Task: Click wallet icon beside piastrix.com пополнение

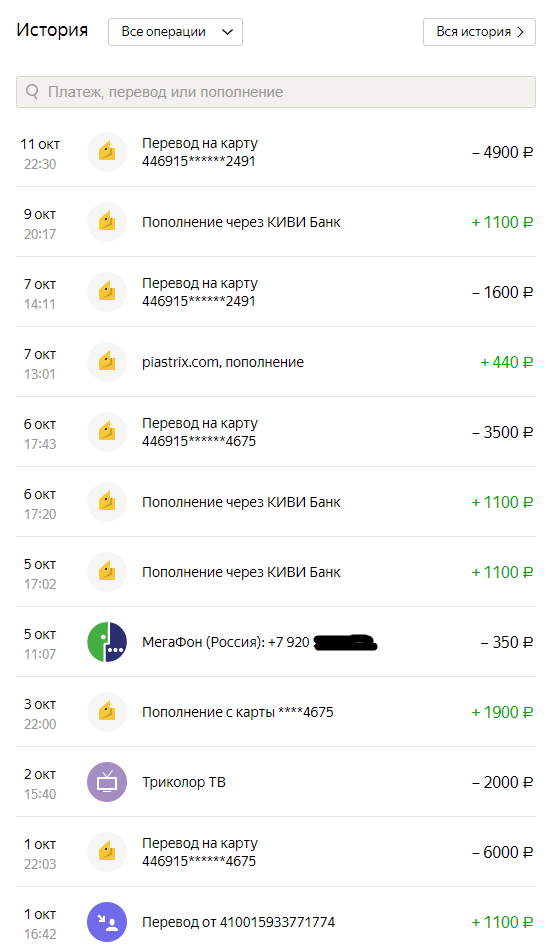Action: 107,362
